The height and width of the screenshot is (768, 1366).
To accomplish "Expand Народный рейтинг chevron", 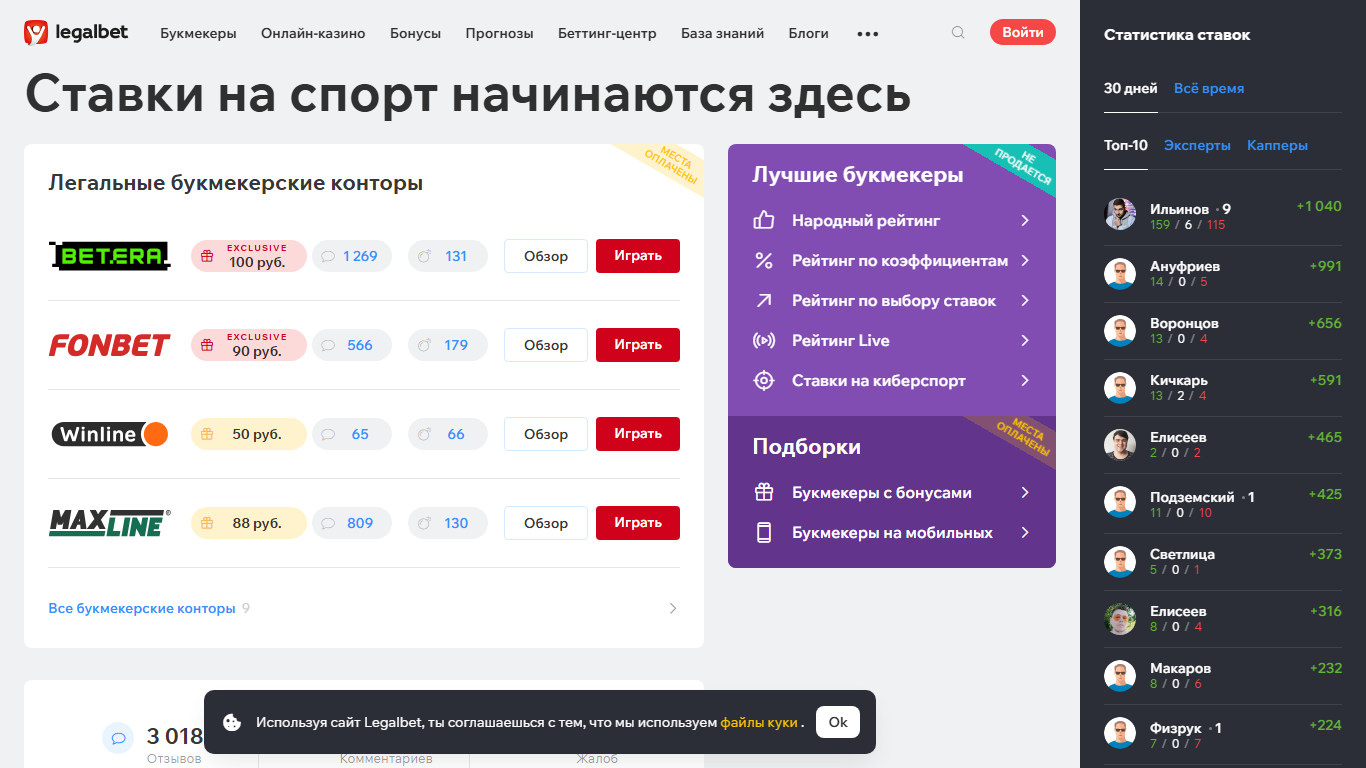I will tap(1025, 220).
